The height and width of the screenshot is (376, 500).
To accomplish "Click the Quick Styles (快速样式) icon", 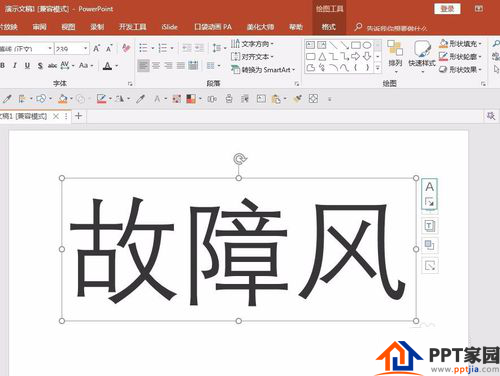I will (422, 53).
